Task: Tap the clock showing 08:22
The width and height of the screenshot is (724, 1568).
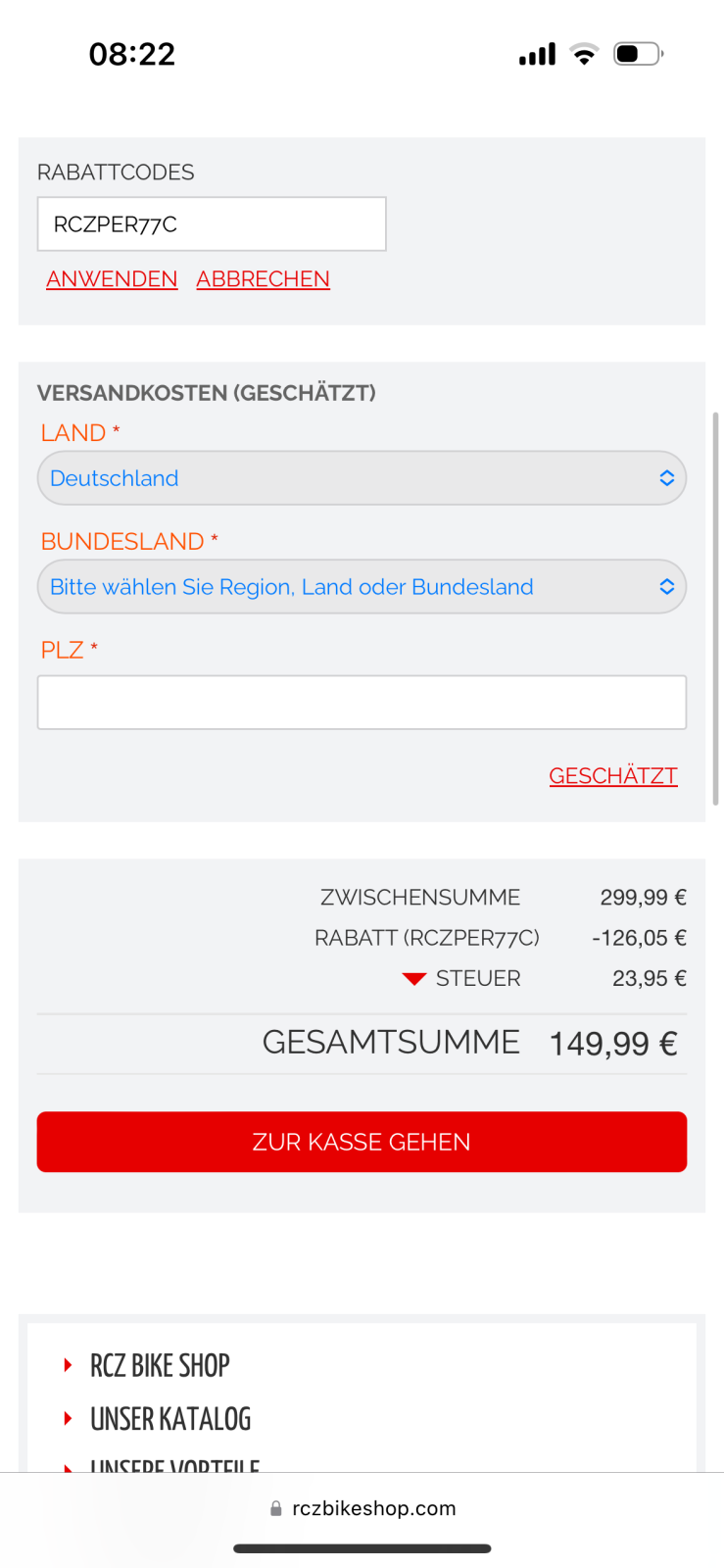Action: coord(132,54)
